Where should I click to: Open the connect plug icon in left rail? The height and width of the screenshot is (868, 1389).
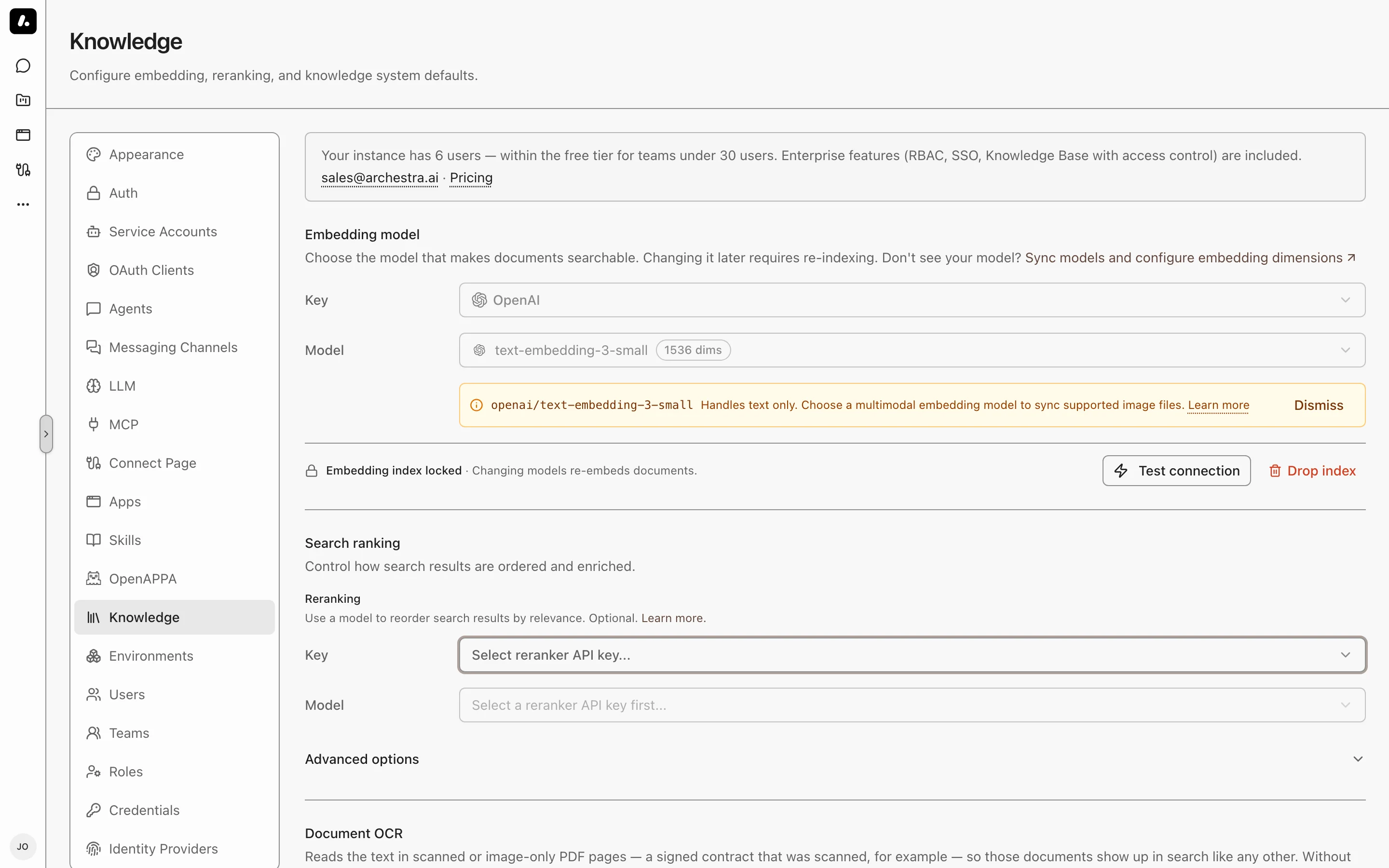tap(23, 170)
